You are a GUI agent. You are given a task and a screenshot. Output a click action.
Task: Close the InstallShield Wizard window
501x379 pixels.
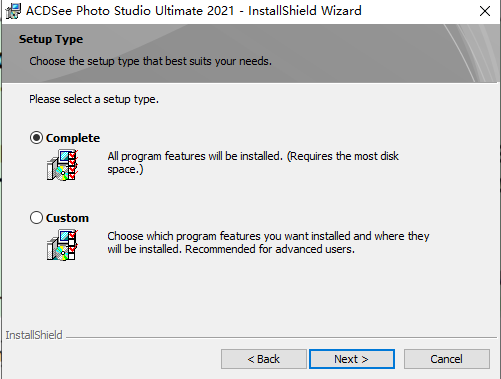(x=485, y=11)
